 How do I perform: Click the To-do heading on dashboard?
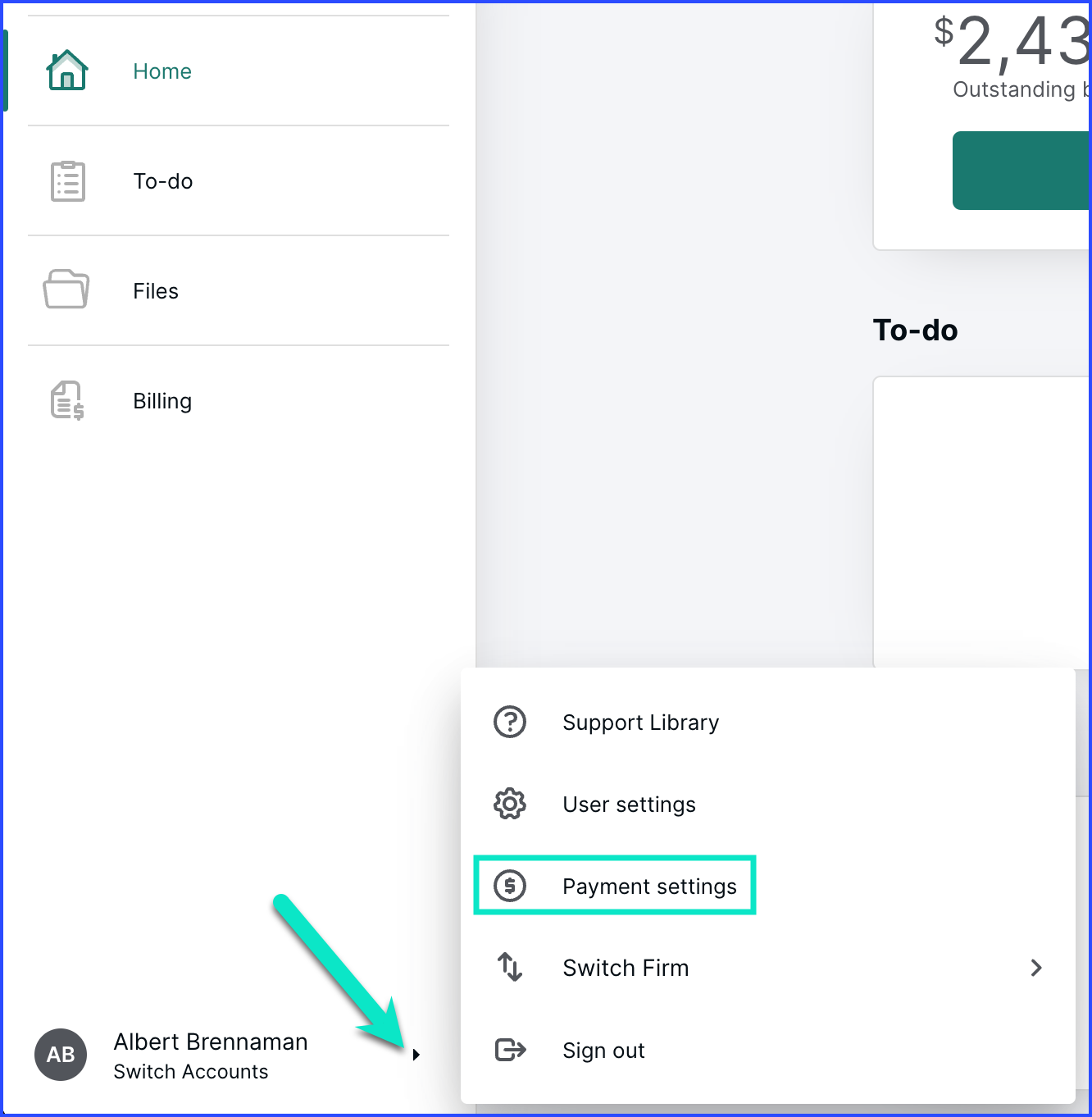click(916, 331)
